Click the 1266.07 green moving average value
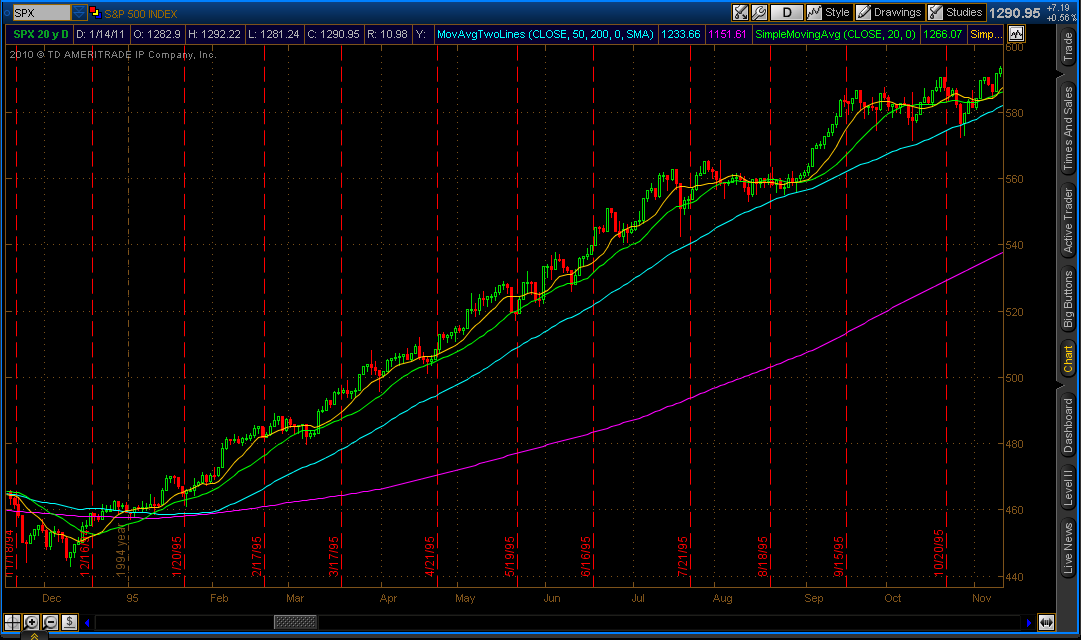Image resolution: width=1081 pixels, height=640 pixels. (942, 34)
